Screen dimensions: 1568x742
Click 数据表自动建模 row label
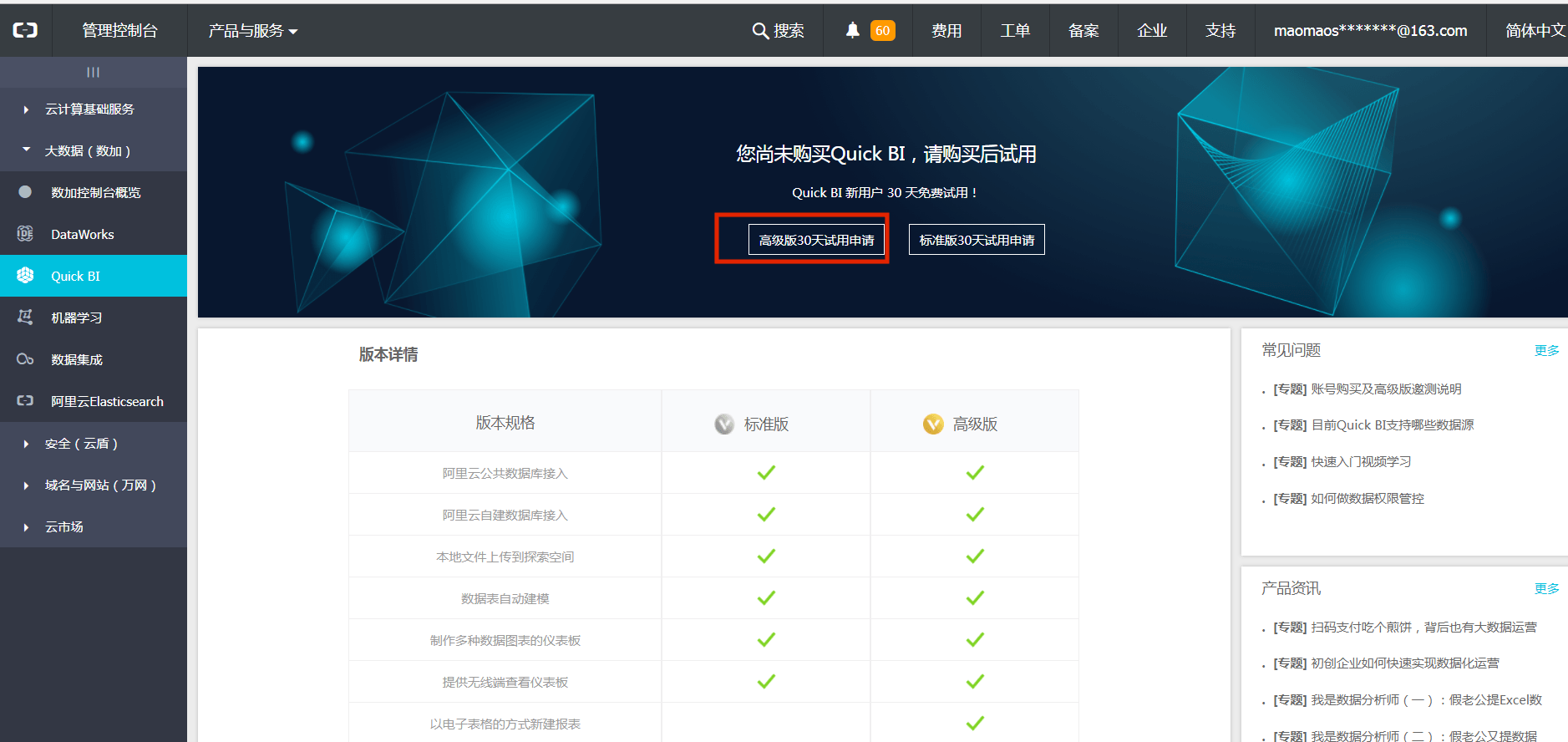(x=505, y=599)
